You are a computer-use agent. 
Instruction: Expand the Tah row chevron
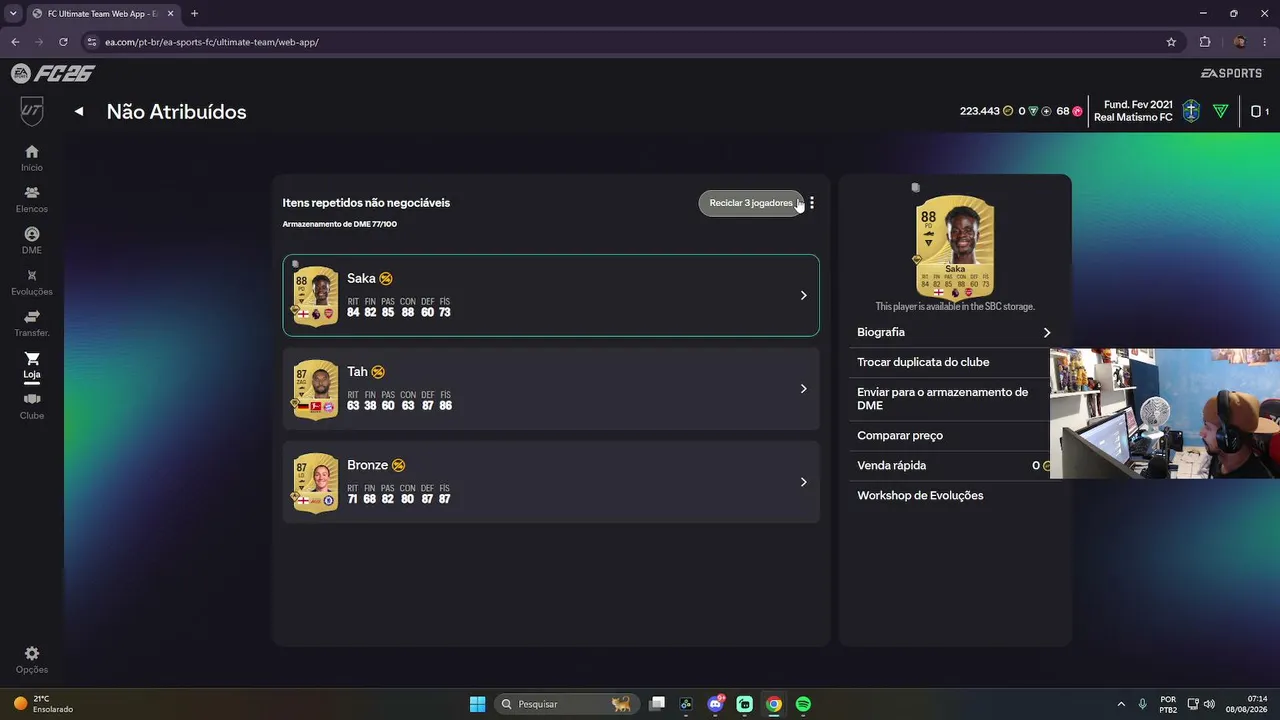click(x=803, y=389)
